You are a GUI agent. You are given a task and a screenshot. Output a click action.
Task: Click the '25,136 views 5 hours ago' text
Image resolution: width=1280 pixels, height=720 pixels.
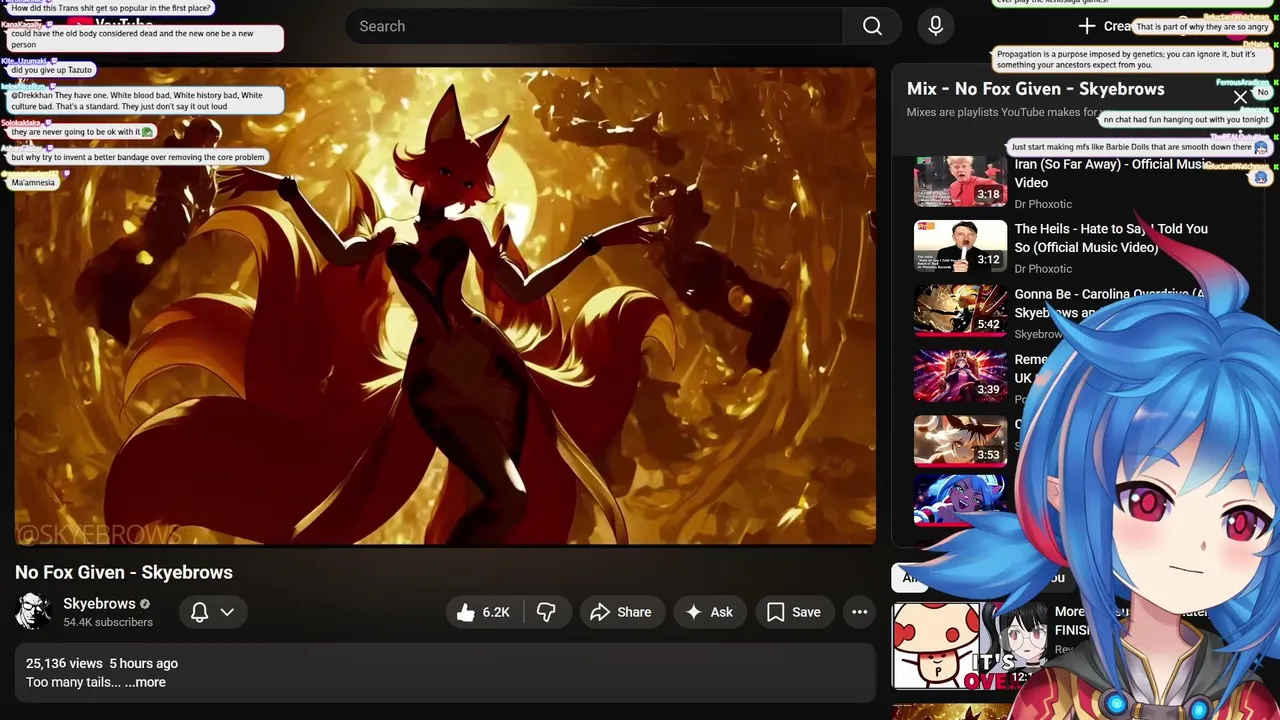[102, 663]
